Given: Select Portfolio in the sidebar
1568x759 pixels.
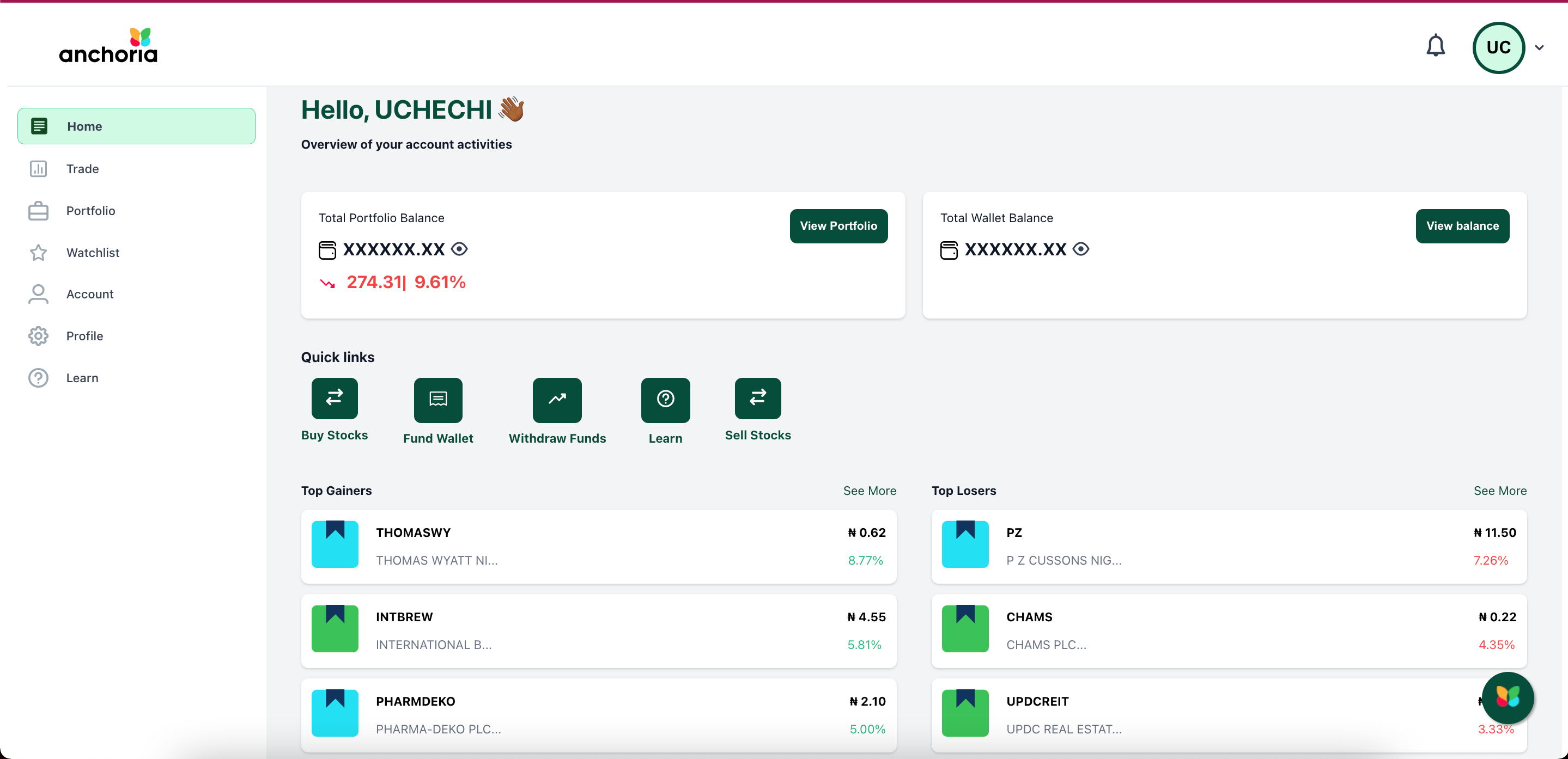Looking at the screenshot, I should coord(90,210).
